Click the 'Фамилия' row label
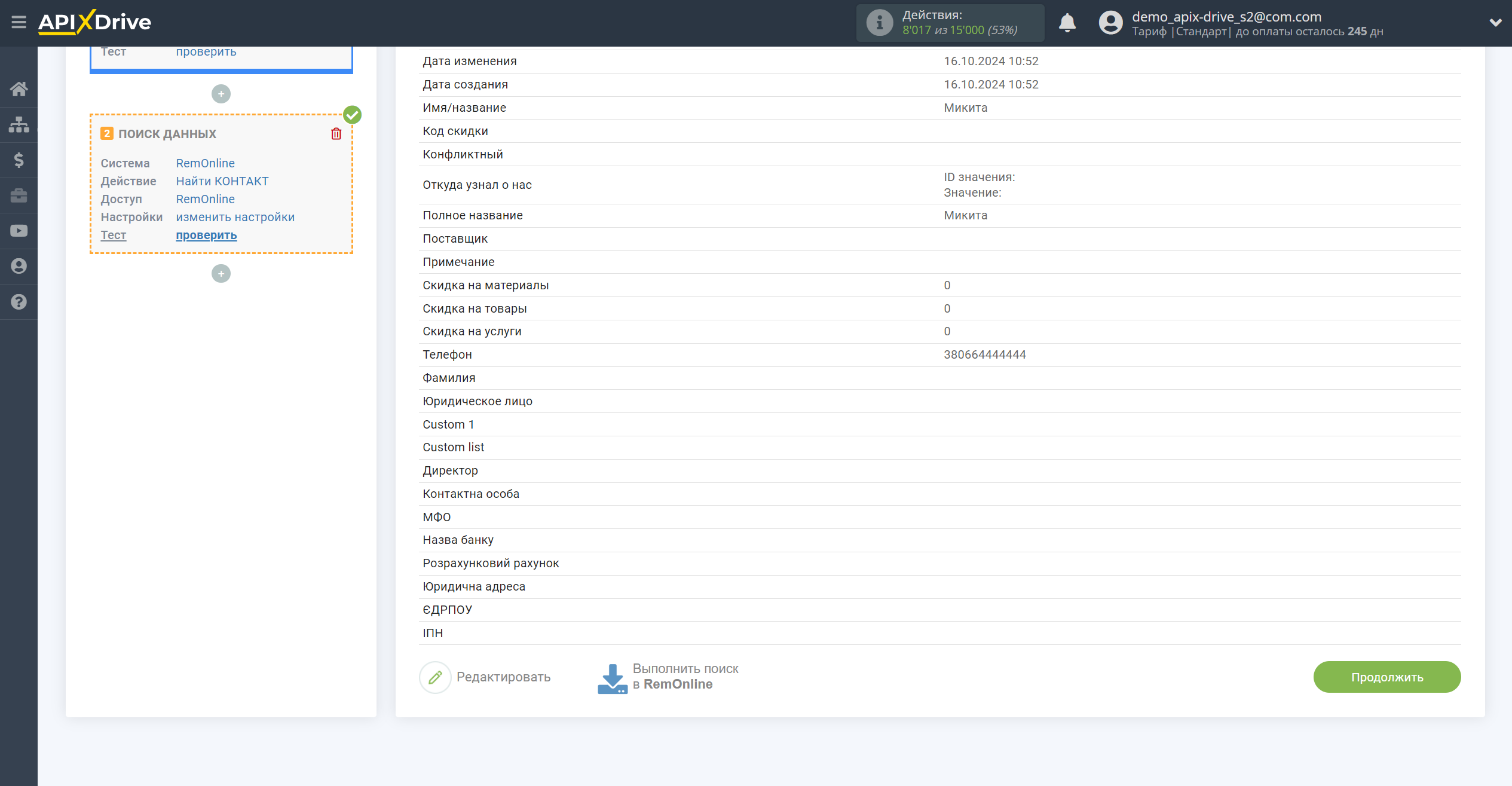 pos(449,378)
